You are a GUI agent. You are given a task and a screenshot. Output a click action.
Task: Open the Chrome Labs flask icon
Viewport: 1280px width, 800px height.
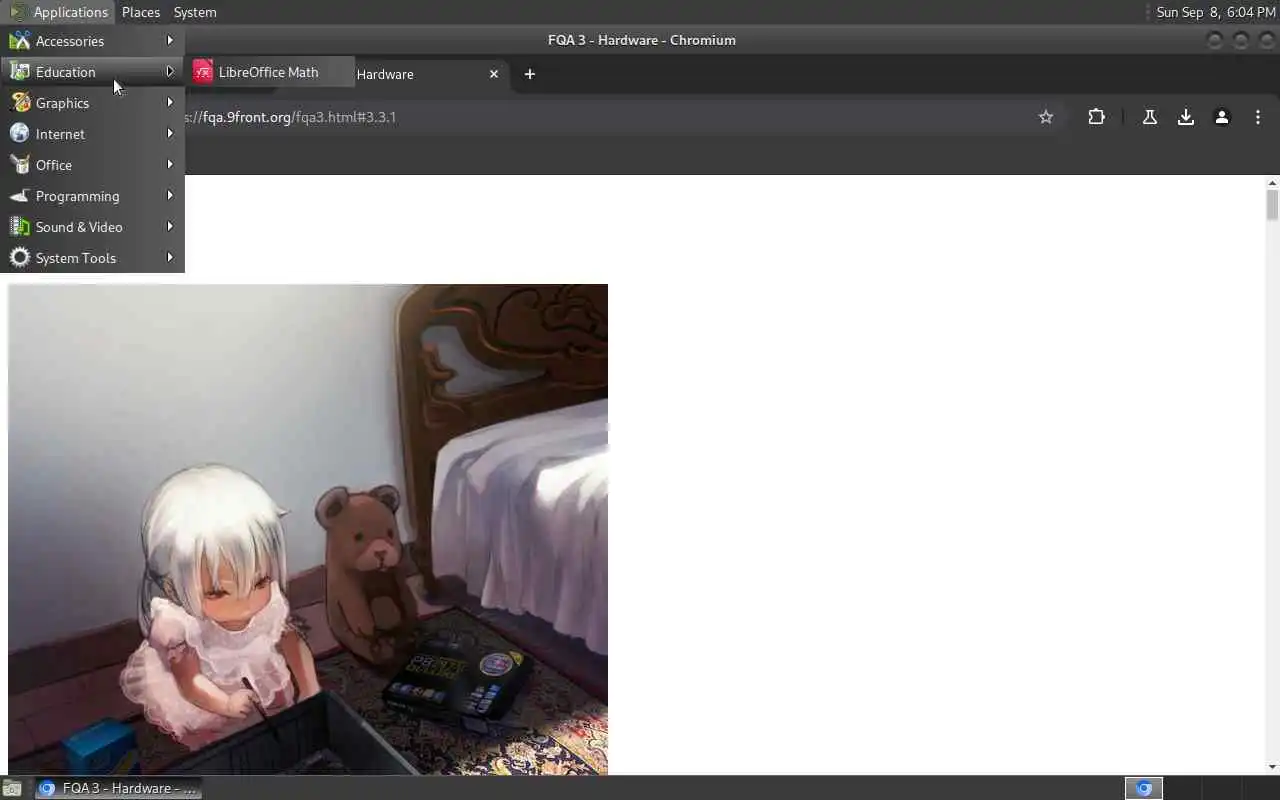(x=1149, y=117)
